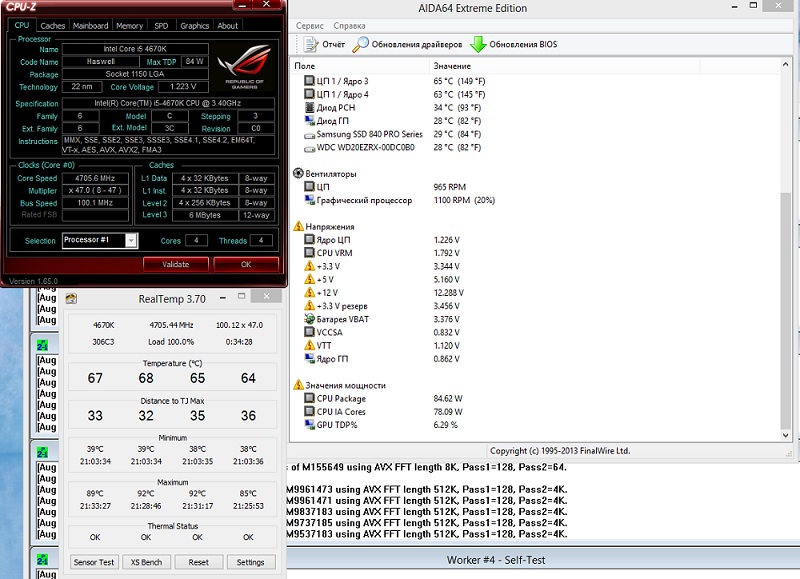
Task: Click the green arrow Обновления BIOS icon
Action: [x=478, y=44]
